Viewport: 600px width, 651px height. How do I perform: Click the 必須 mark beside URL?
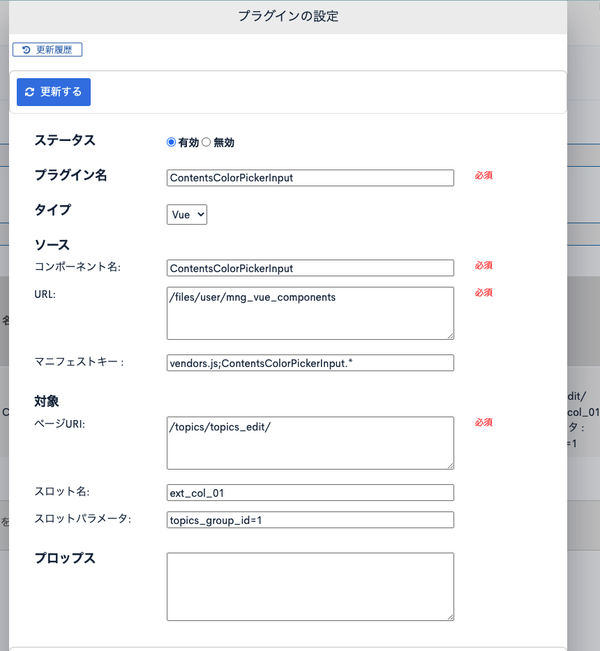pos(484,293)
